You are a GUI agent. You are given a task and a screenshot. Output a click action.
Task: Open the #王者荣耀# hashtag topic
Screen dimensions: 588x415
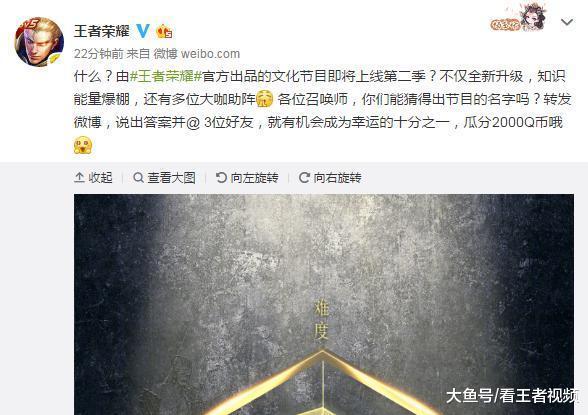(x=166, y=76)
